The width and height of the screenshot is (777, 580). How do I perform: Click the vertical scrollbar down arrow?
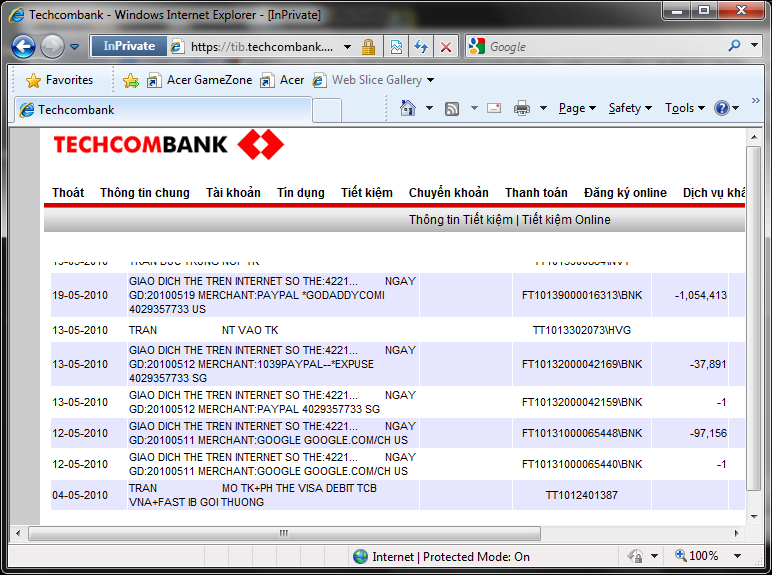coord(754,517)
